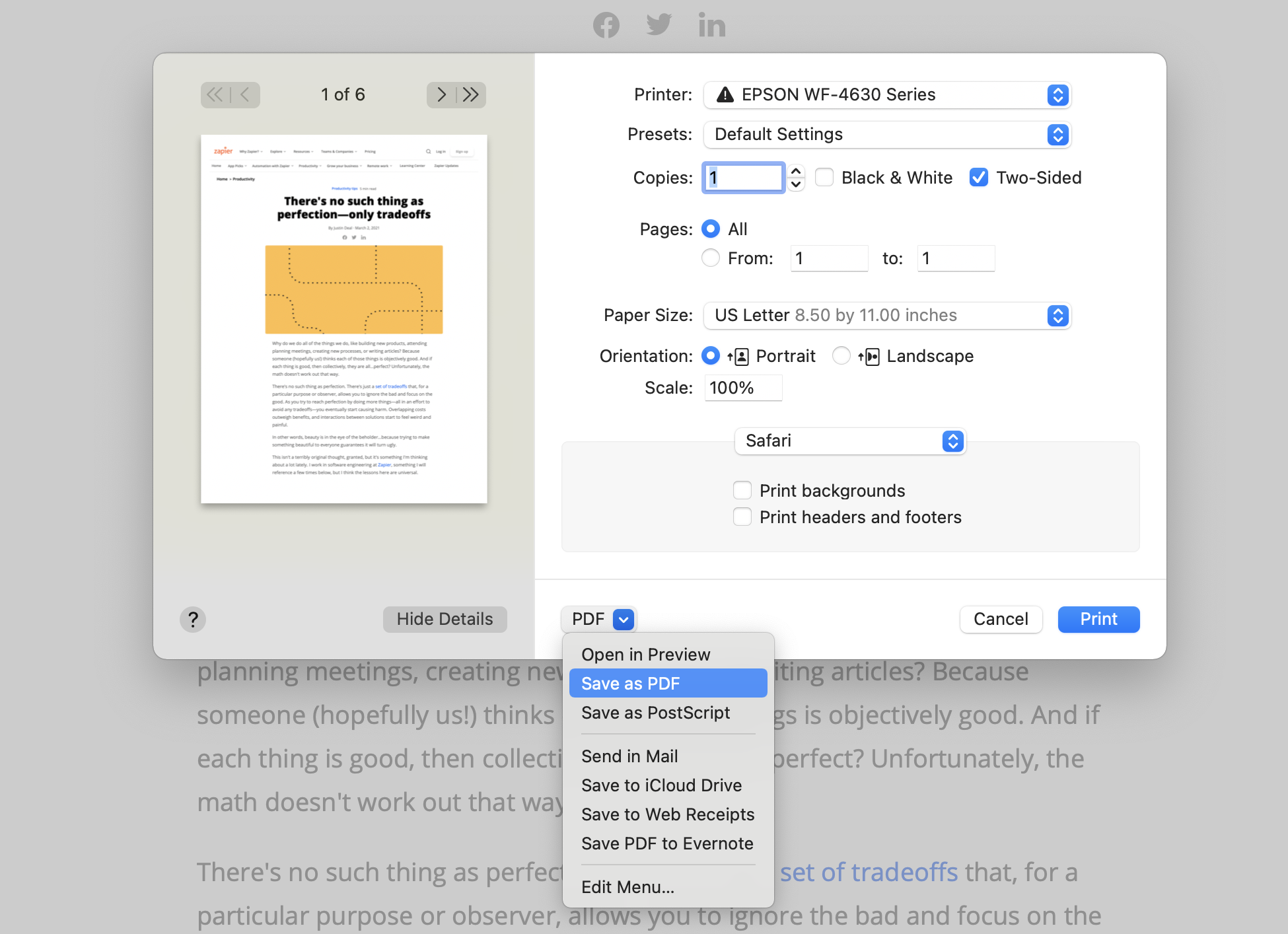This screenshot has height=934, width=1288.
Task: Click the Copies number input field
Action: (744, 178)
